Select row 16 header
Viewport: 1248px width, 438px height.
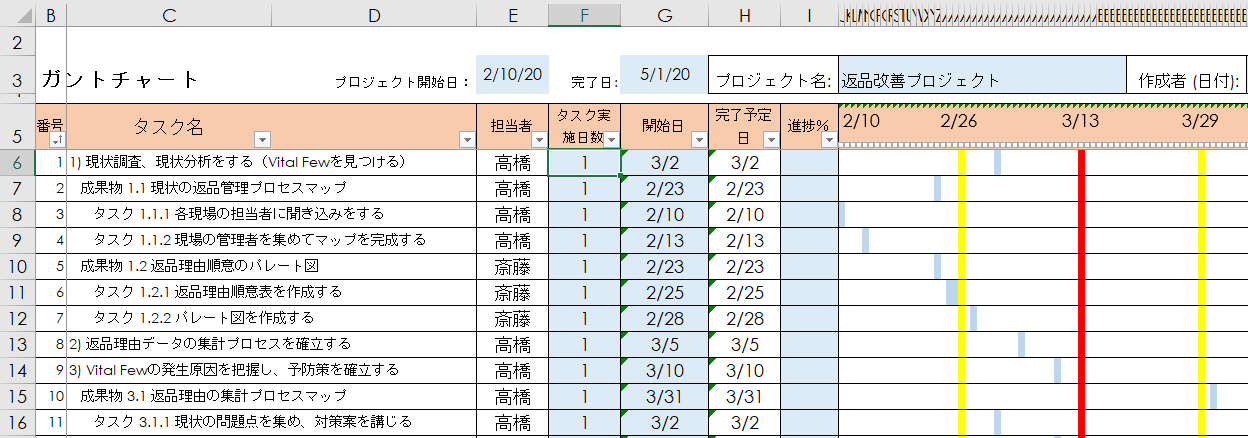[17, 422]
